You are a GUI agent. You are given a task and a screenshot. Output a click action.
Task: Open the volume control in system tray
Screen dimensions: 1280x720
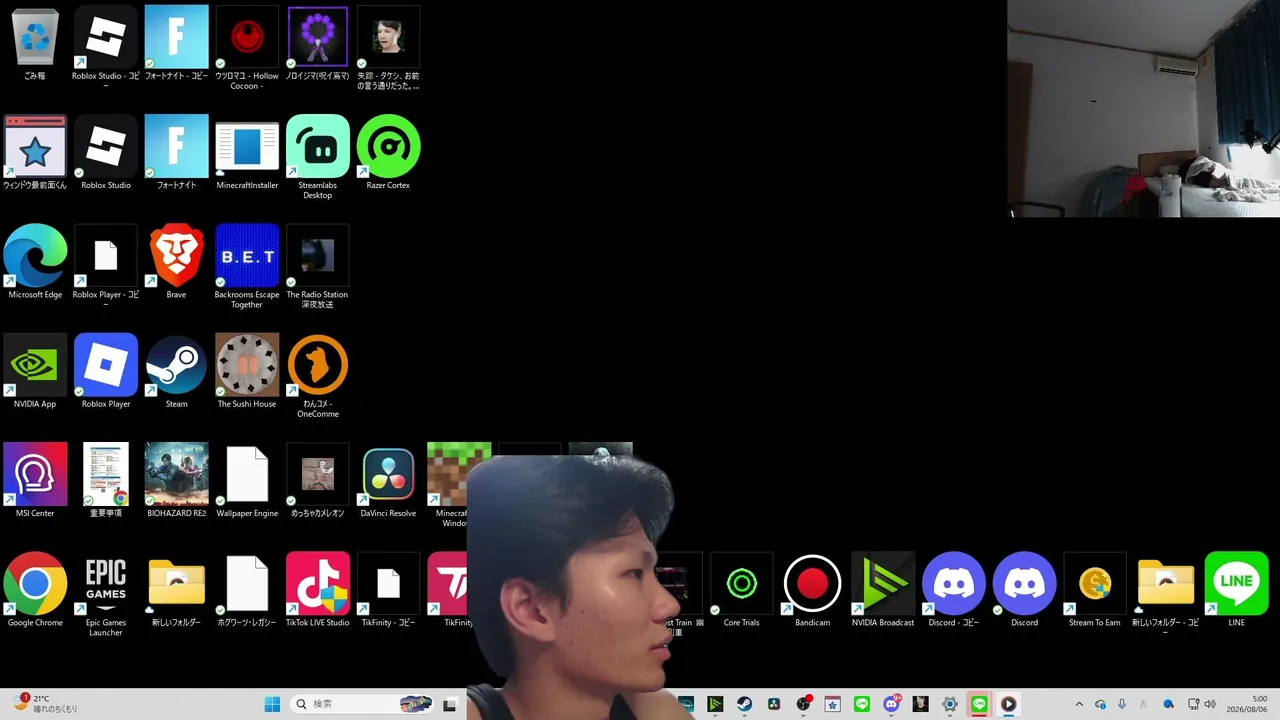click(1210, 704)
